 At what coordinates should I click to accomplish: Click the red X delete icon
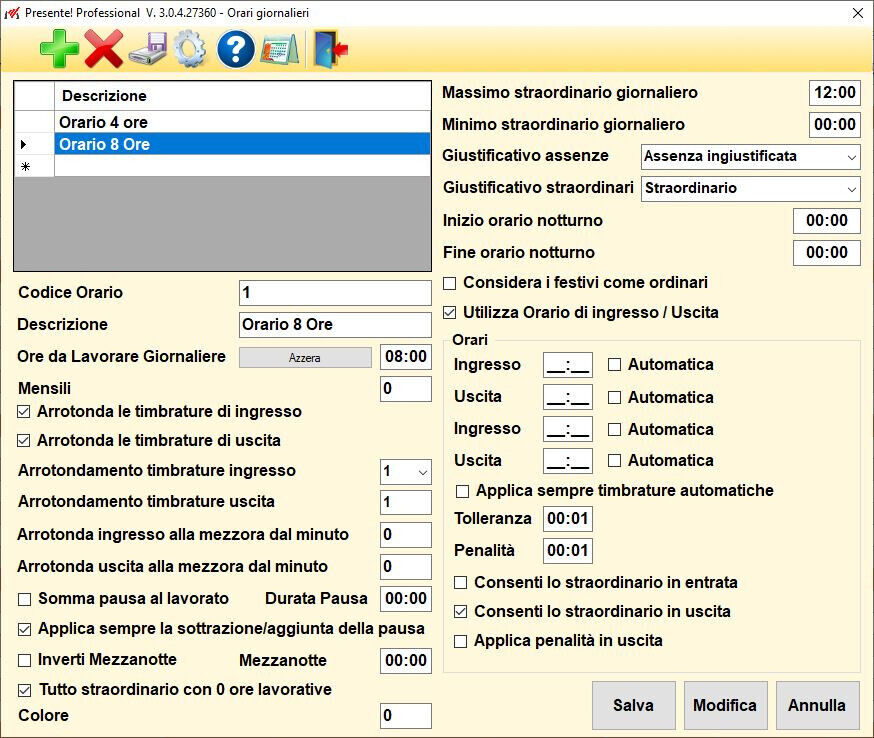click(x=104, y=49)
